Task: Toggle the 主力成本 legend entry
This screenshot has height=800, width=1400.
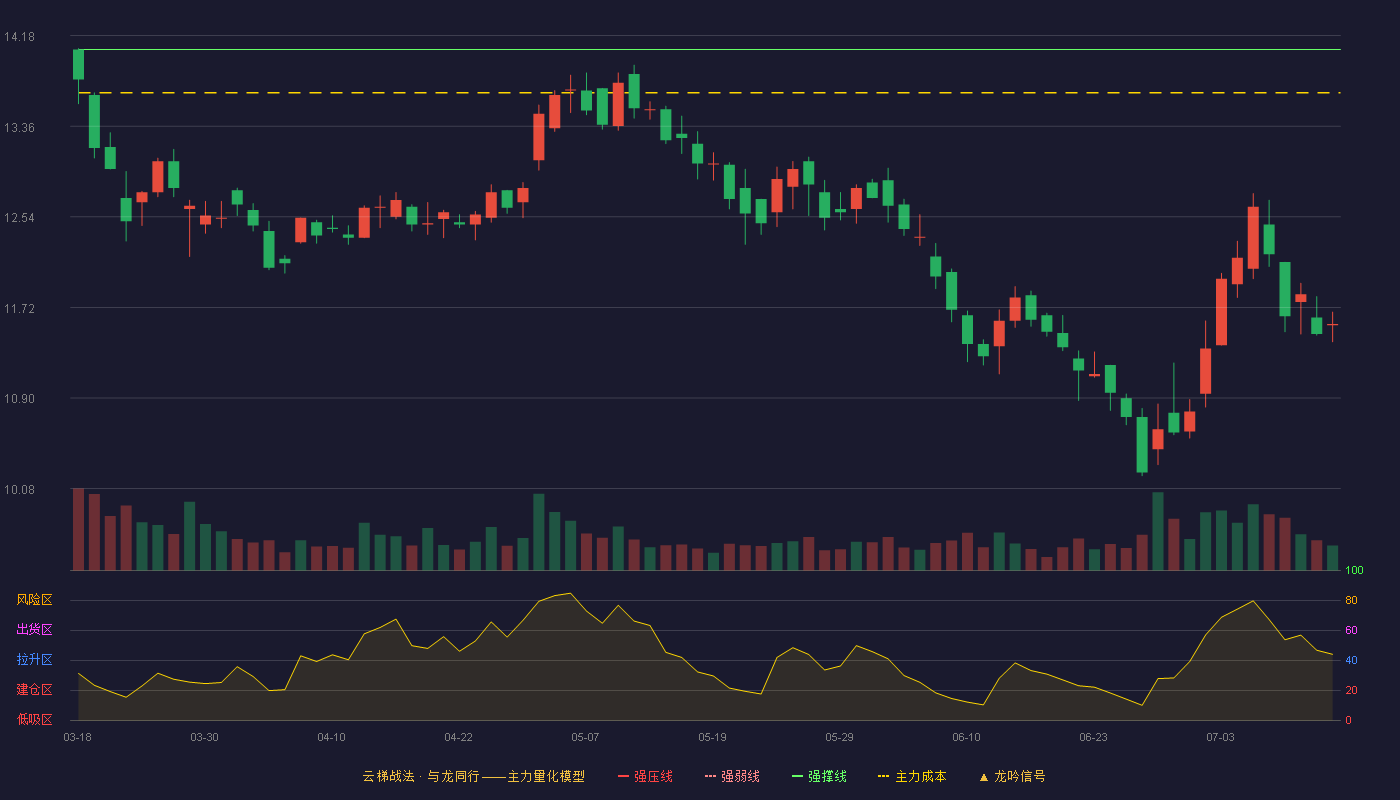Action: [912, 776]
